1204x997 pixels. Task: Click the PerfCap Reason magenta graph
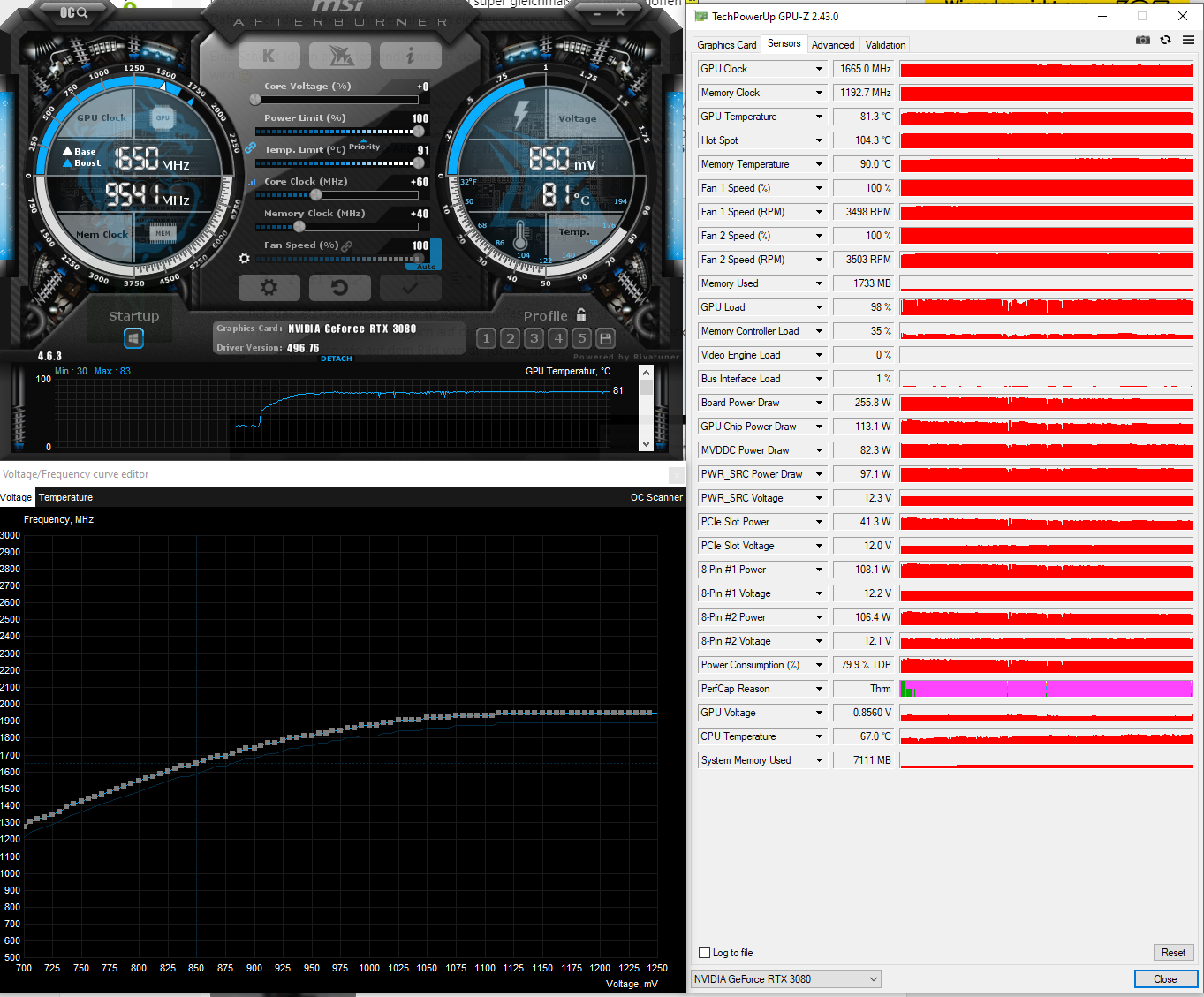pyautogui.click(x=1046, y=689)
